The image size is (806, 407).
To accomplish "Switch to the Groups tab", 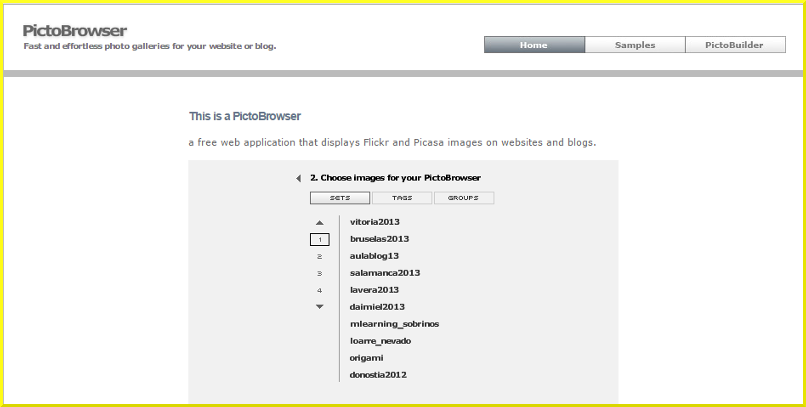I will [464, 198].
